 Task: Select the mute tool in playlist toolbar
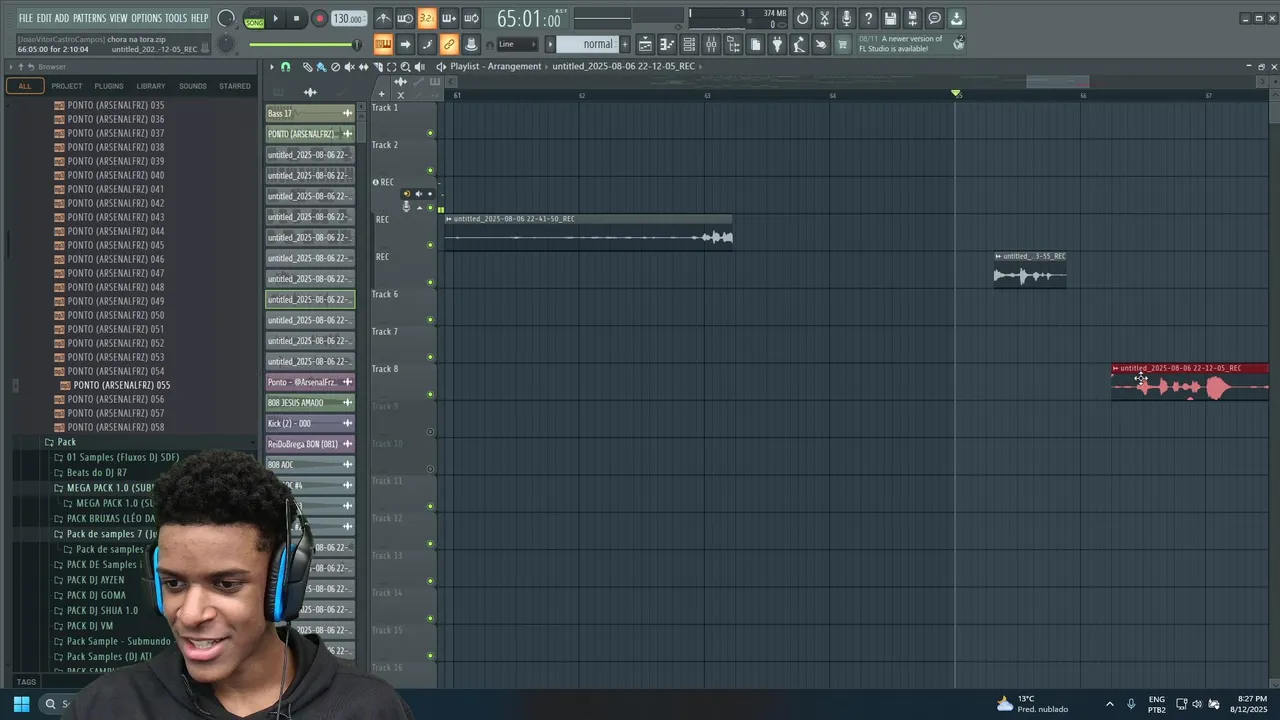pos(349,67)
